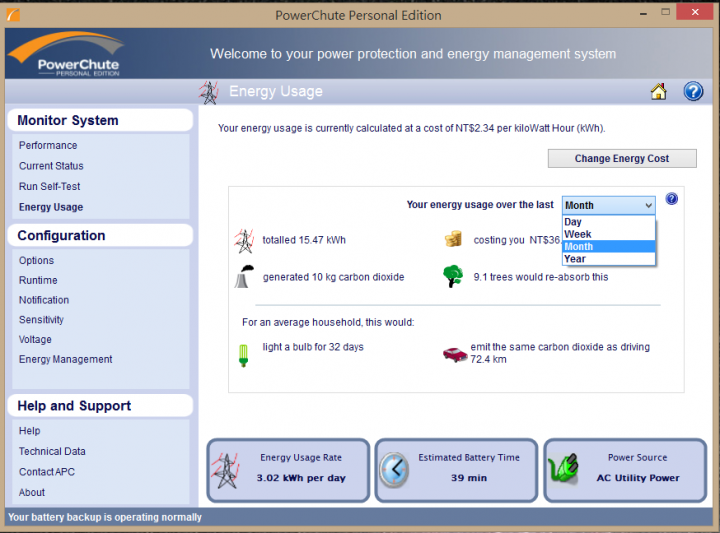Click the clock icon in Estimated Battery Time

click(x=394, y=470)
